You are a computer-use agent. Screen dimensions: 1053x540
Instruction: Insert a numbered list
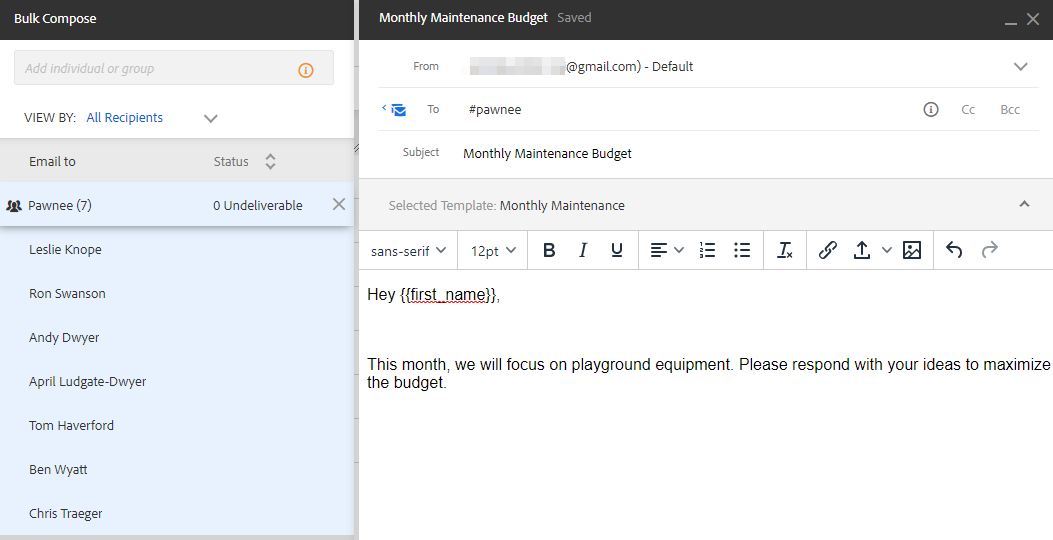pos(707,251)
